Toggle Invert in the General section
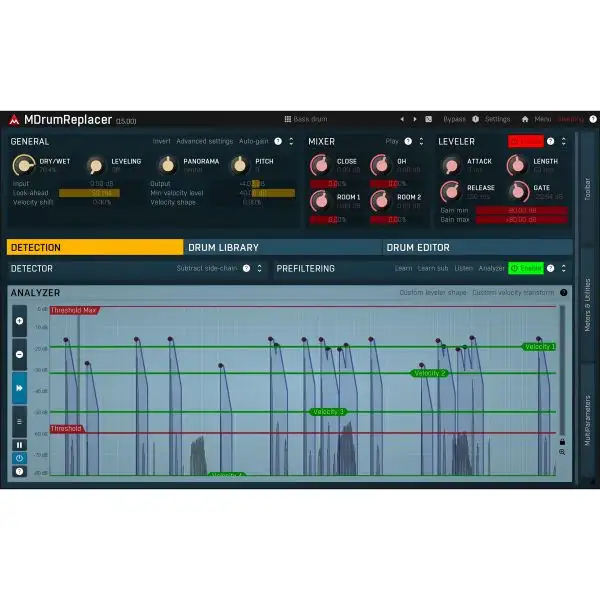The width and height of the screenshot is (600, 600). [x=161, y=141]
